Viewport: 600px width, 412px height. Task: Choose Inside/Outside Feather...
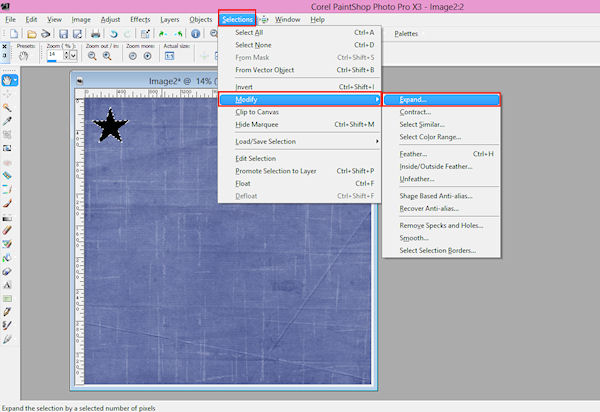point(441,166)
